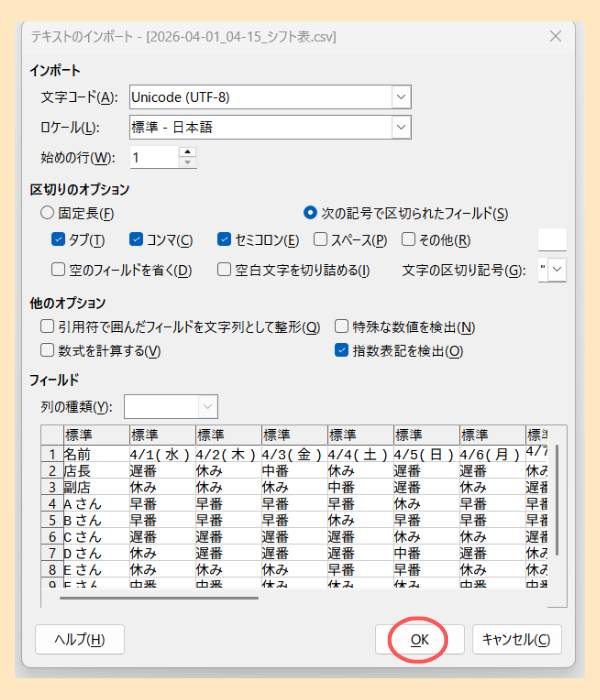The width and height of the screenshot is (600, 700).
Task: Click the その他 custom separator field
Action: pyautogui.click(x=552, y=240)
